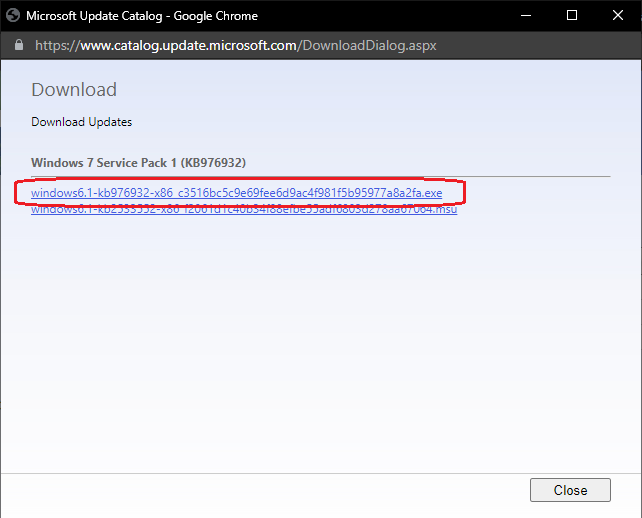Click the DownloadDialog.aspx path in the URL
The image size is (642, 518).
click(368, 46)
